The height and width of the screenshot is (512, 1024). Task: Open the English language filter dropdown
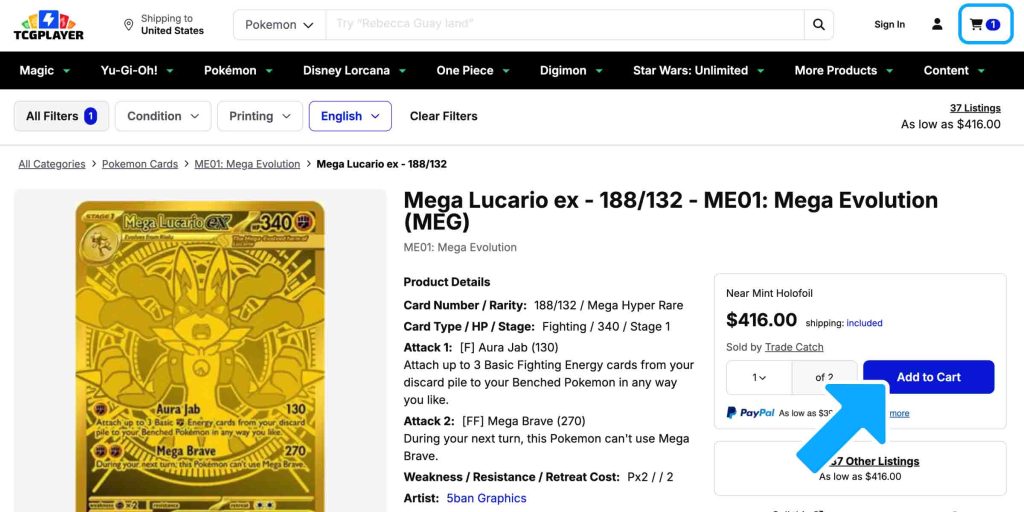(350, 116)
